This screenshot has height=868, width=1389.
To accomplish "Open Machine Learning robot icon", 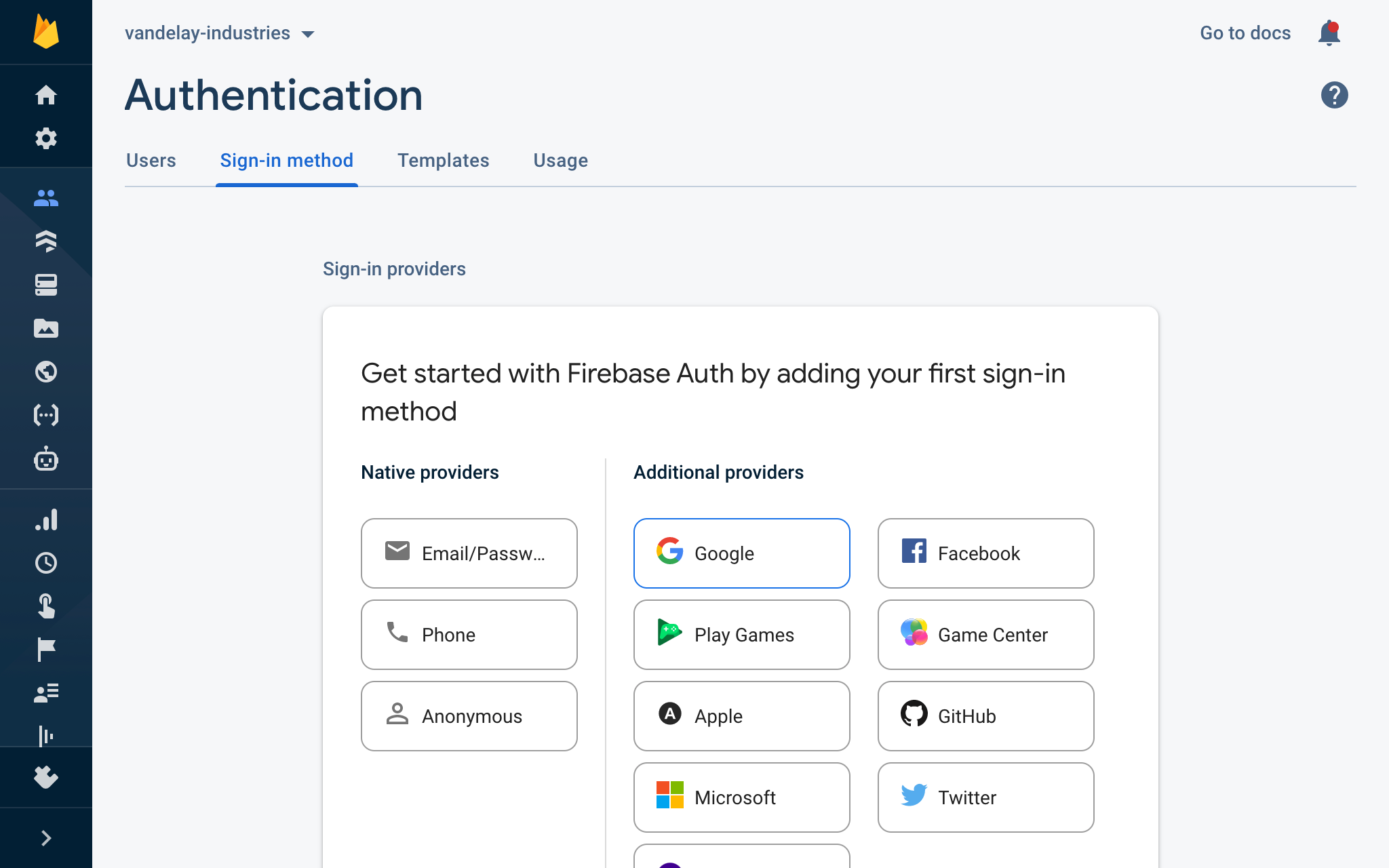I will (46, 459).
